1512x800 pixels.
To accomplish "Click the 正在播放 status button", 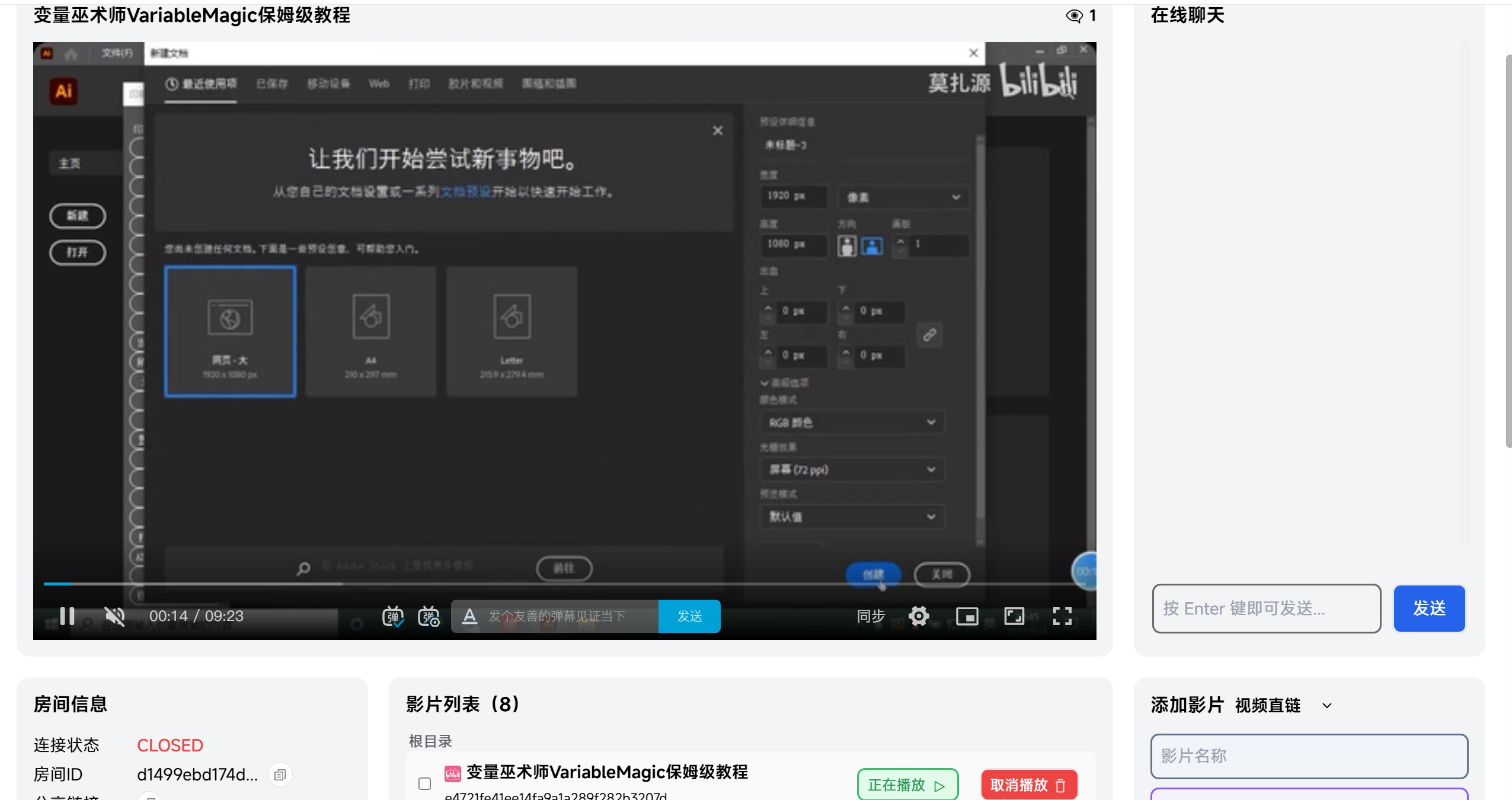I will click(907, 784).
